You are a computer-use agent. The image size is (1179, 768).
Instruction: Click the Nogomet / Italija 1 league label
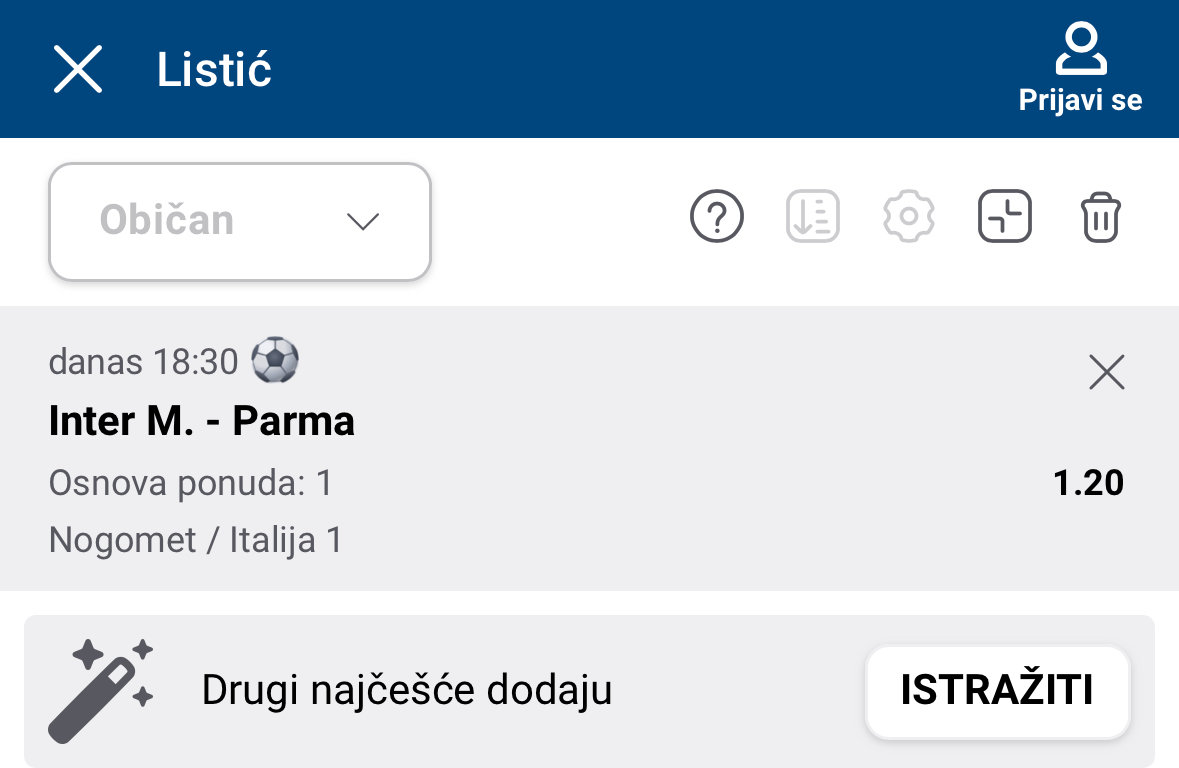point(196,541)
